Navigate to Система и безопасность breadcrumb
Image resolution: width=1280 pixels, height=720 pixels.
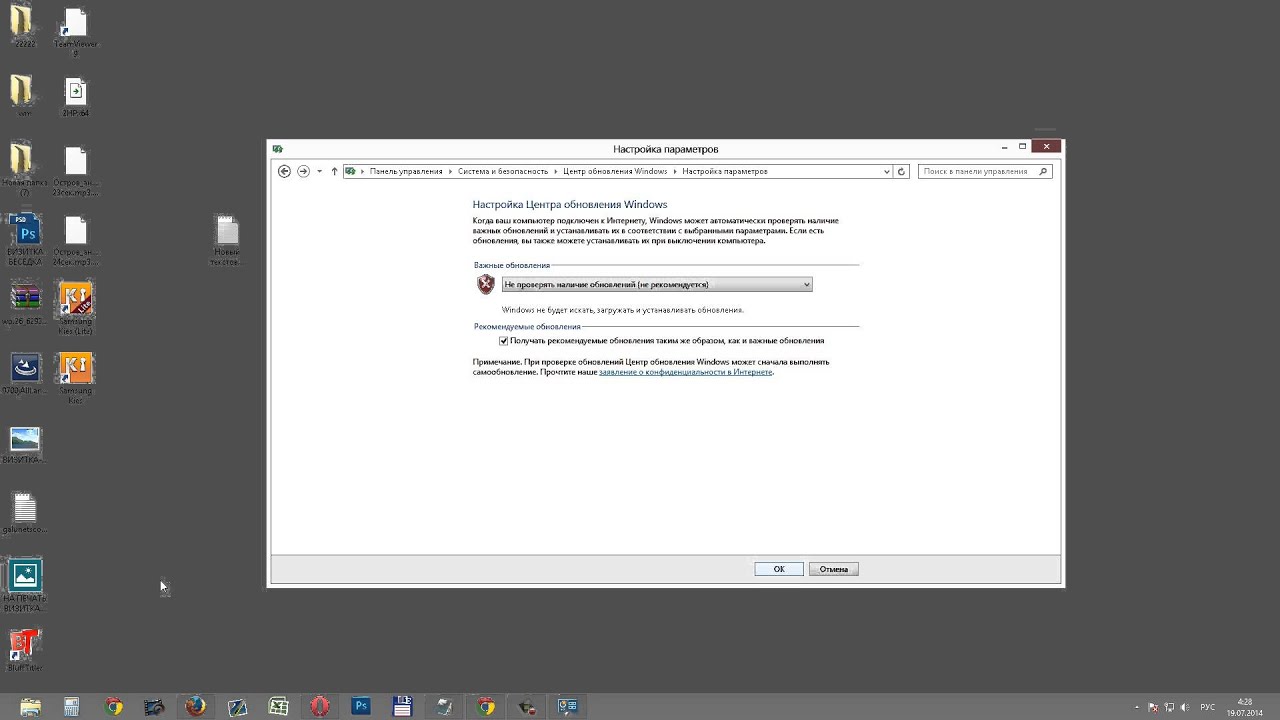(503, 171)
